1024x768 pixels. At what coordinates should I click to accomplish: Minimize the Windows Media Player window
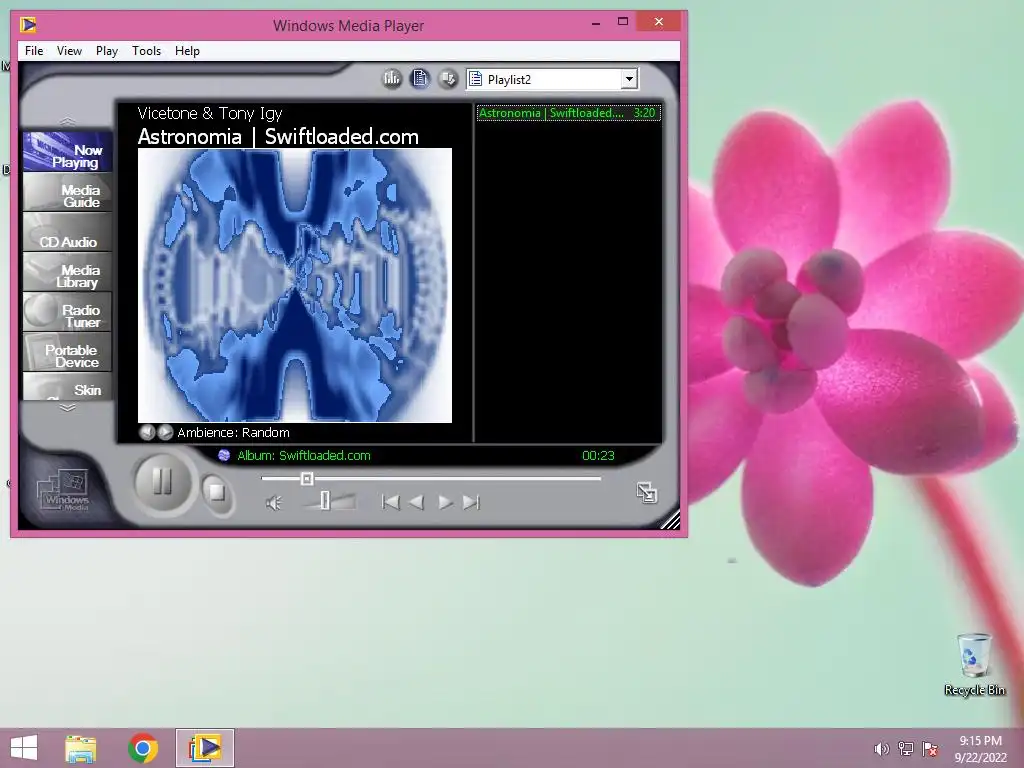point(596,23)
